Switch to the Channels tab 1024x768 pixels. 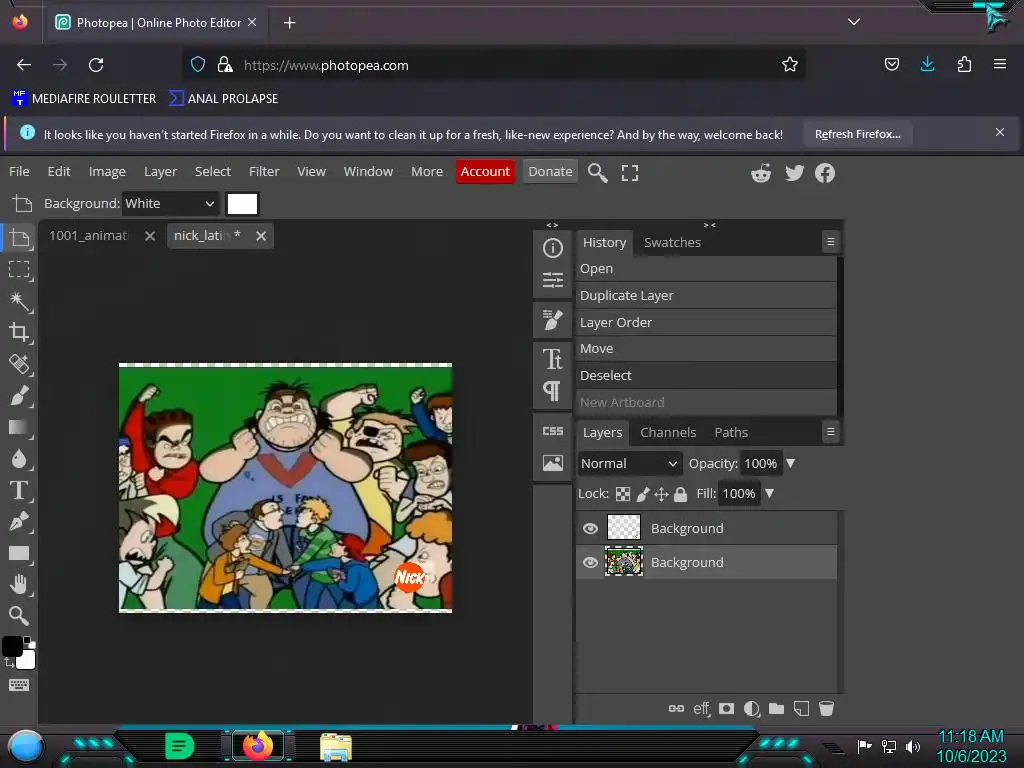coord(667,432)
